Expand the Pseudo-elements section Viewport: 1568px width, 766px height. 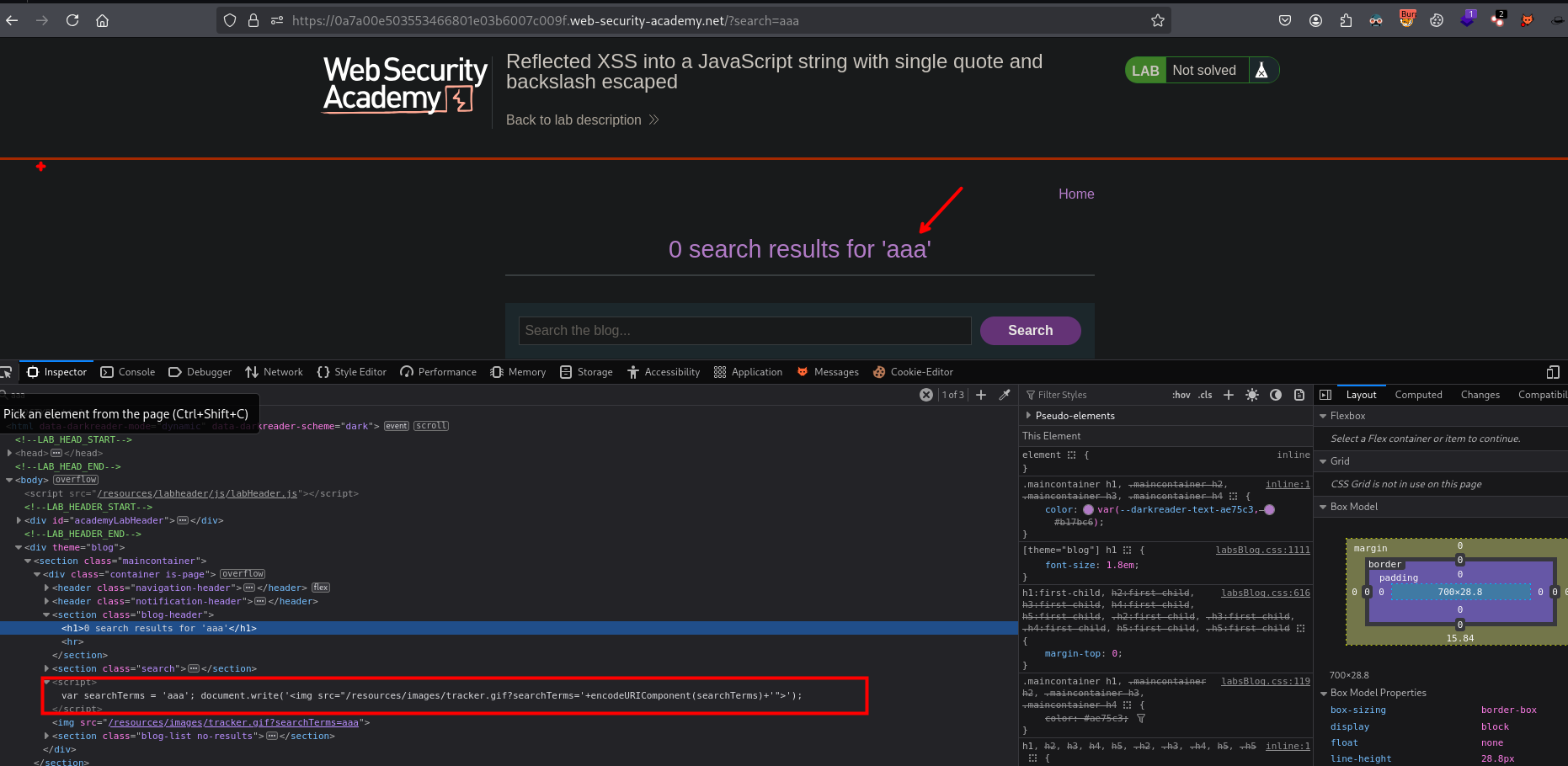pos(1028,416)
